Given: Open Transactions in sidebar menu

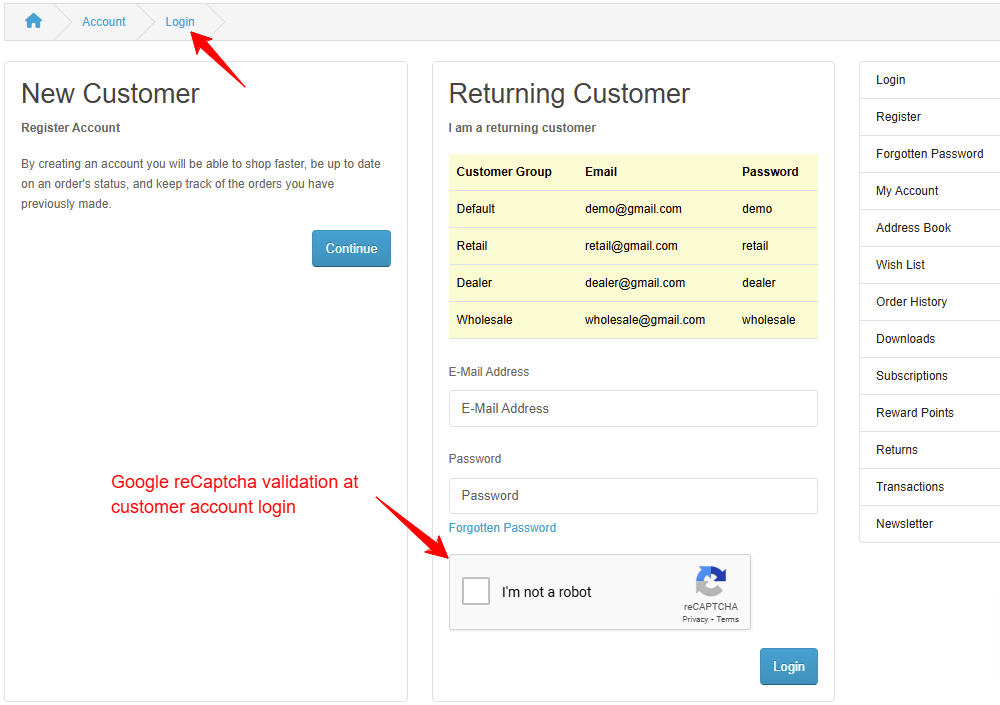Looking at the screenshot, I should point(930,487).
